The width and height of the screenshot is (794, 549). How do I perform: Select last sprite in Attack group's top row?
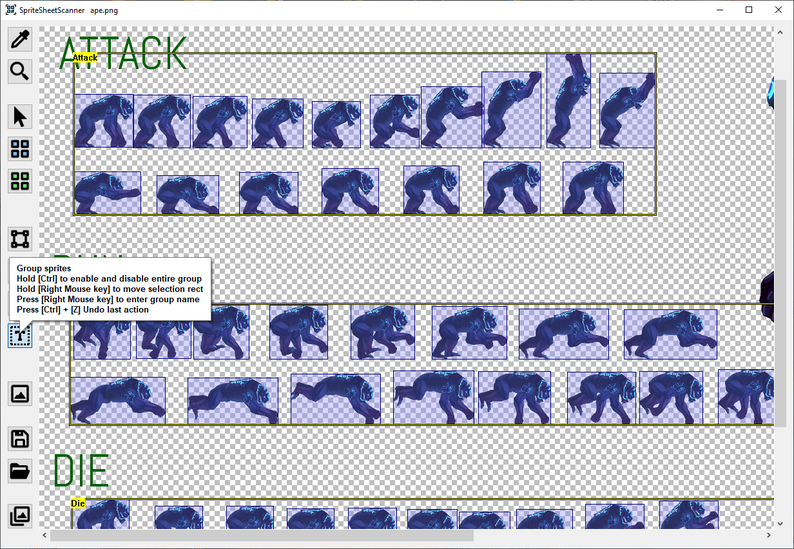(x=627, y=110)
